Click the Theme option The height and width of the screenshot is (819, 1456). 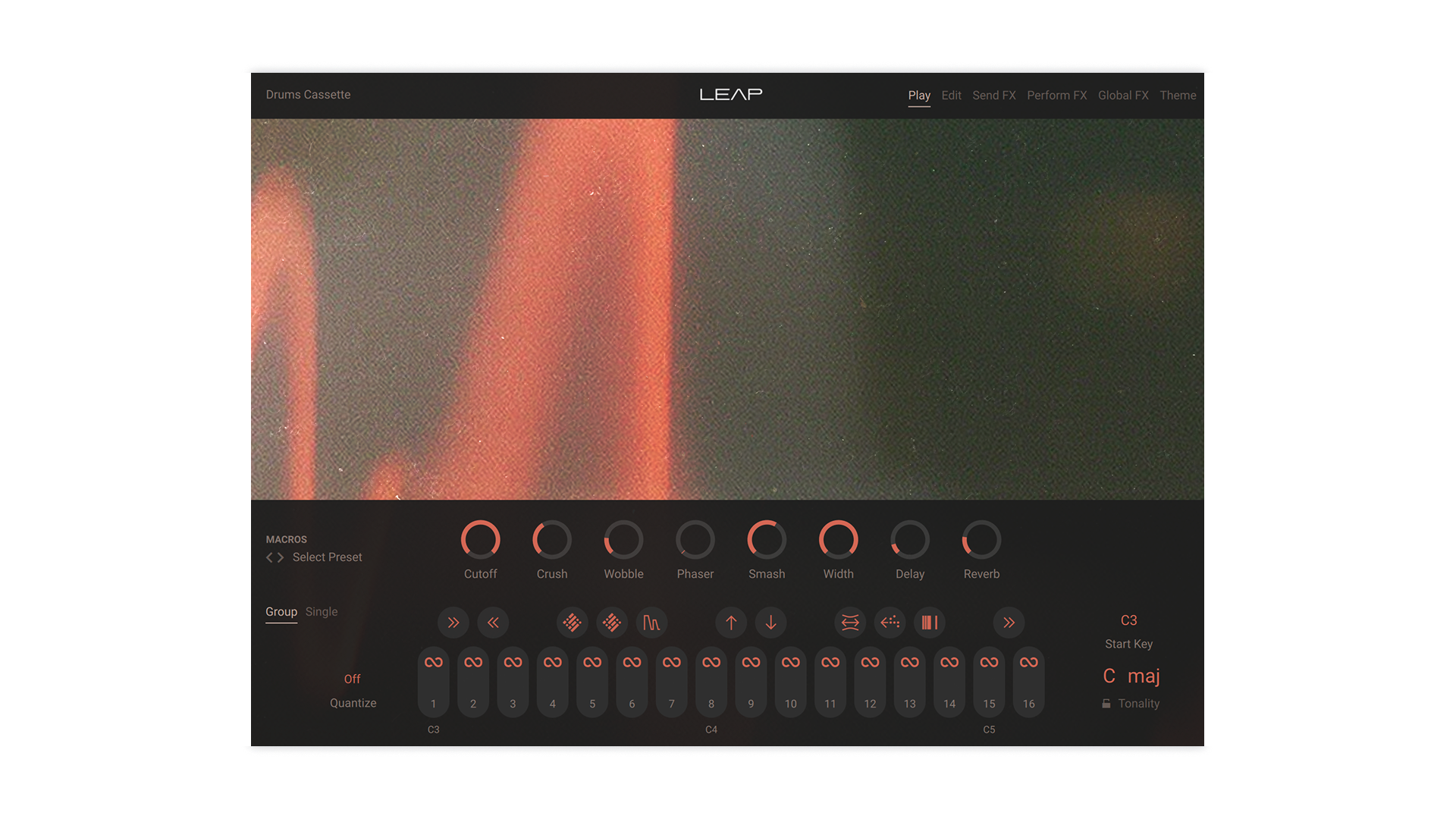coord(1178,95)
